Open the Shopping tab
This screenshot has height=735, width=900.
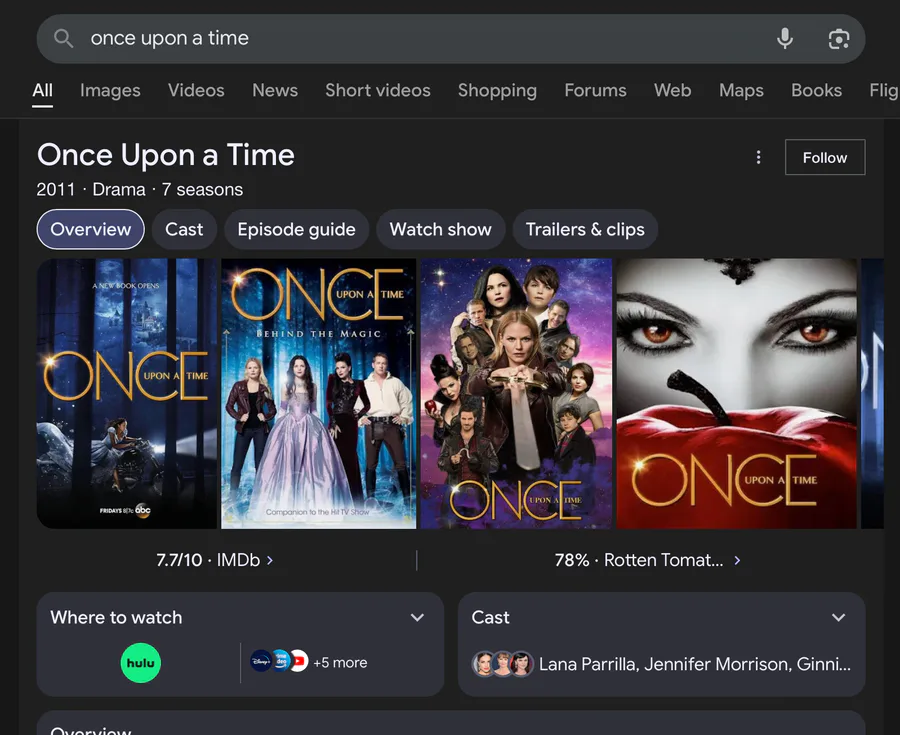pyautogui.click(x=497, y=90)
